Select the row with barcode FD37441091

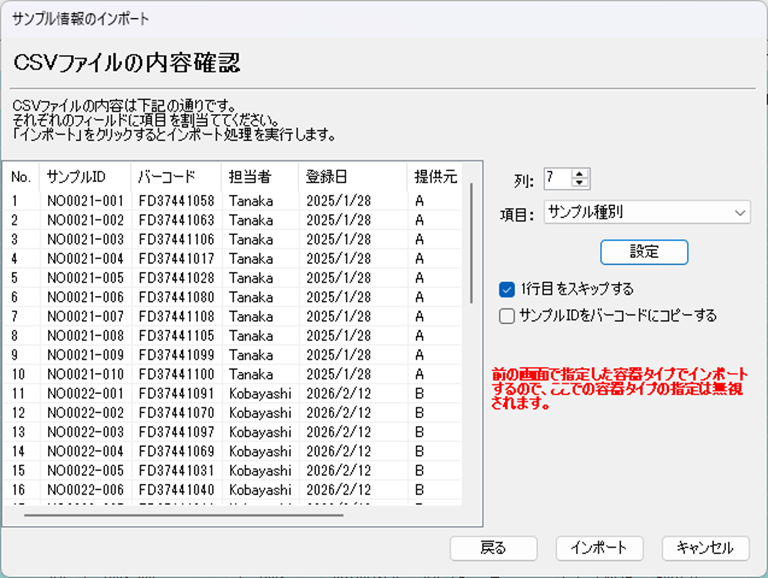pos(176,393)
